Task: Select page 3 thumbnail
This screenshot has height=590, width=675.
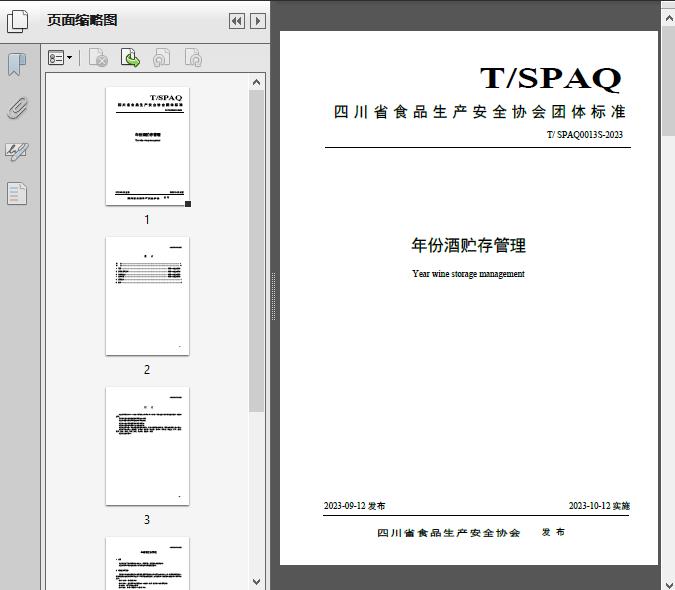Action: pyautogui.click(x=147, y=446)
